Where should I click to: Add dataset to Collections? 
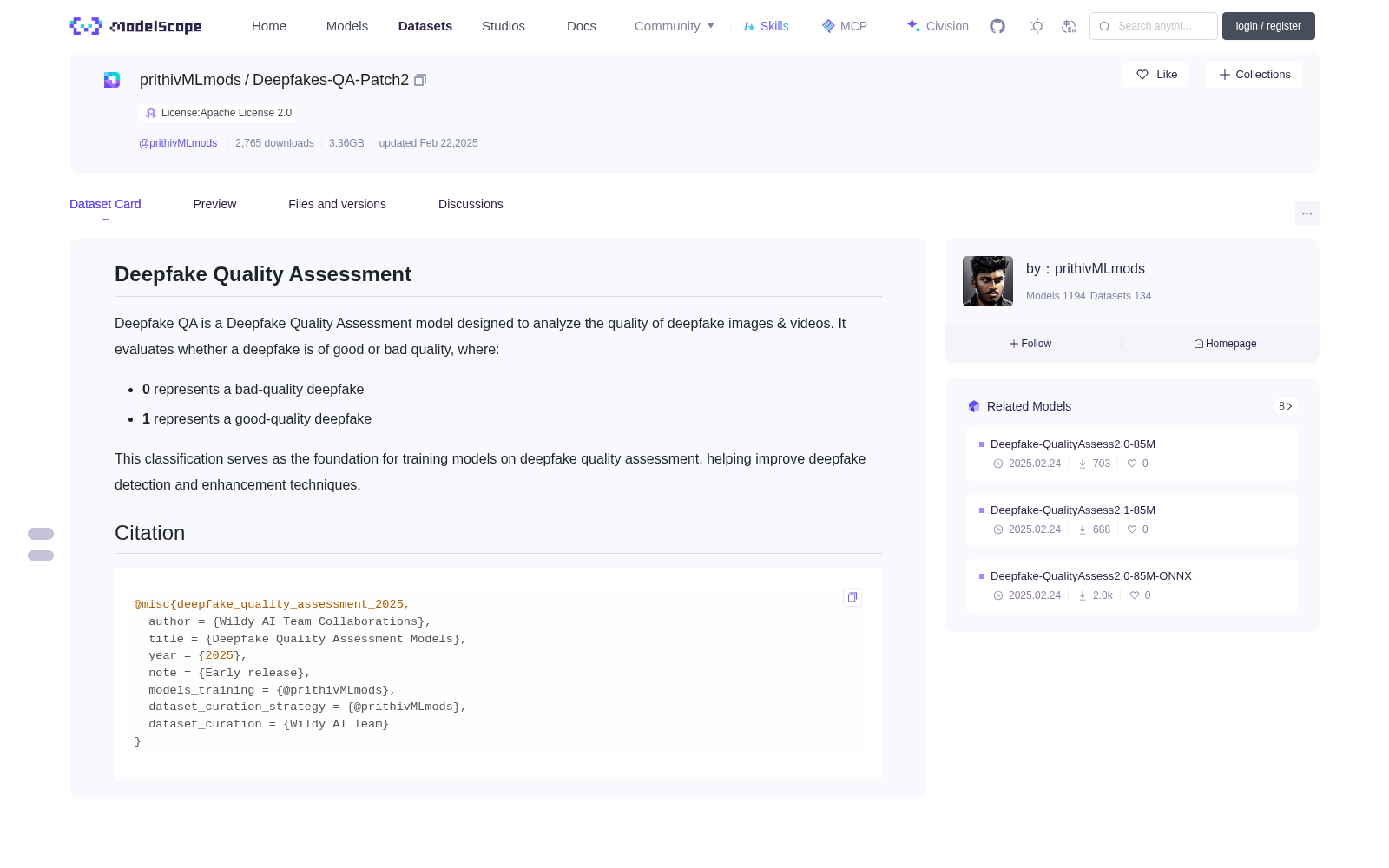click(x=1254, y=75)
